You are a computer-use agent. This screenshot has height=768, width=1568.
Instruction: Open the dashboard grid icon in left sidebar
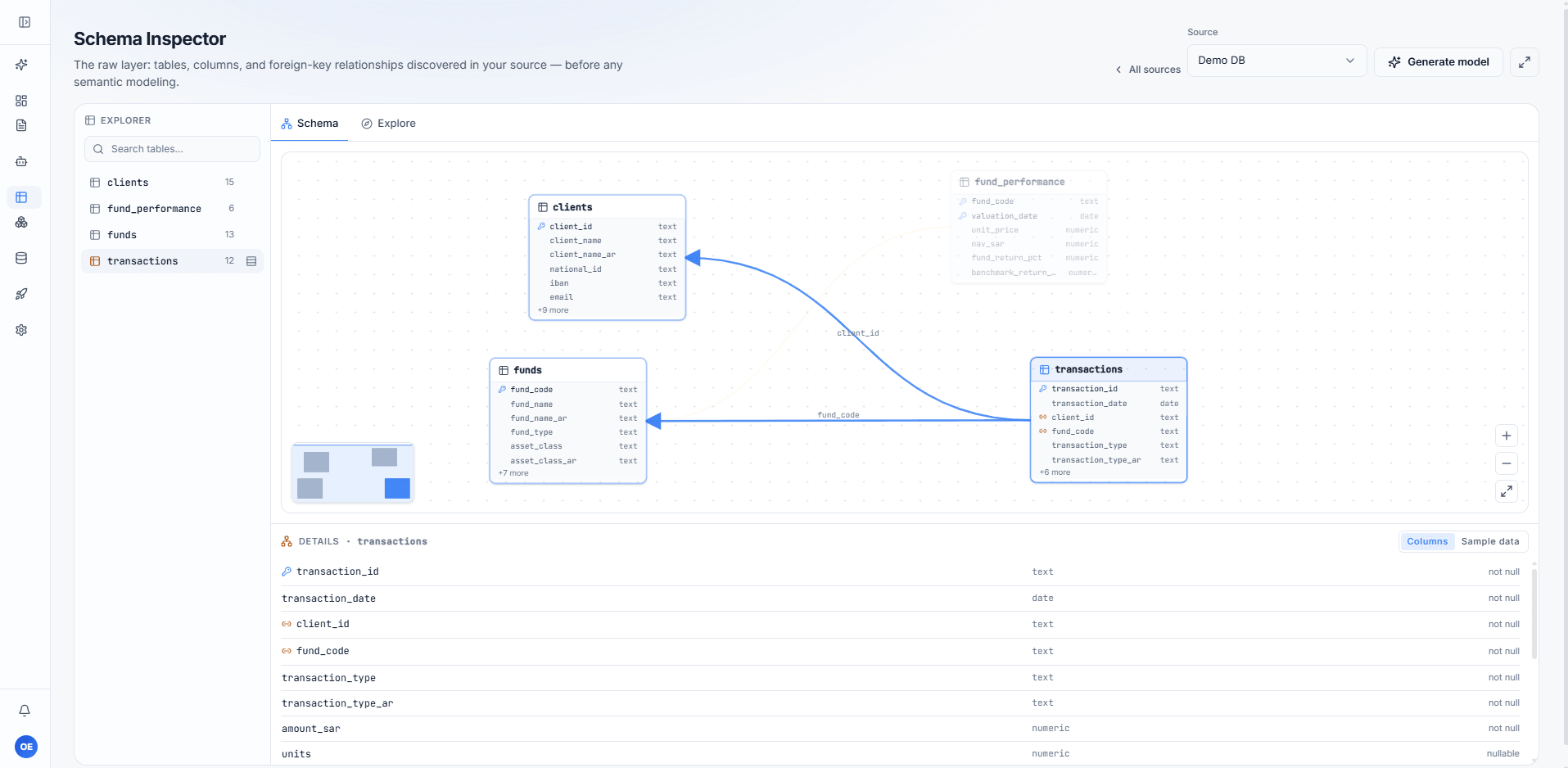point(21,101)
